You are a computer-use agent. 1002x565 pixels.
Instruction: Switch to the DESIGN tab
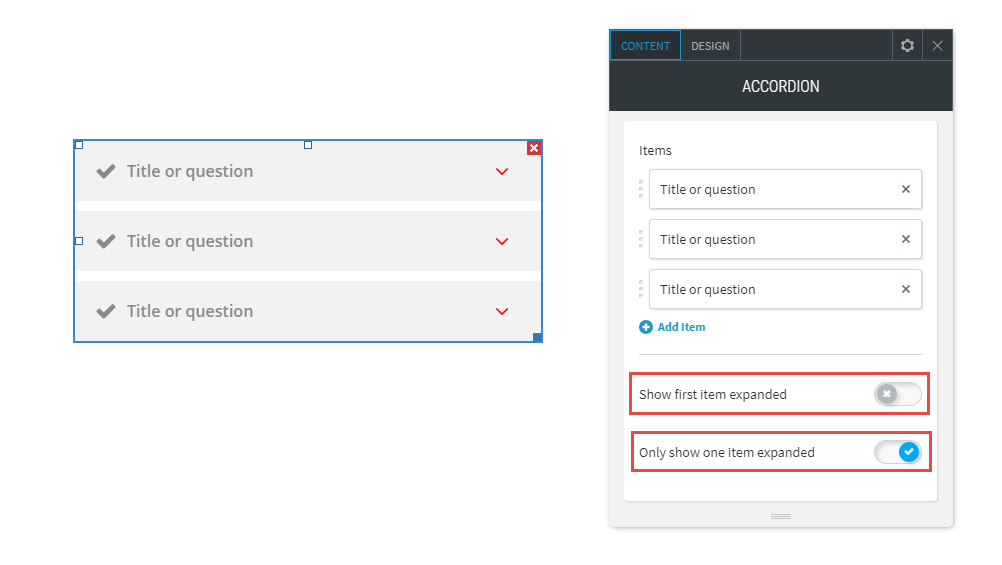710,46
